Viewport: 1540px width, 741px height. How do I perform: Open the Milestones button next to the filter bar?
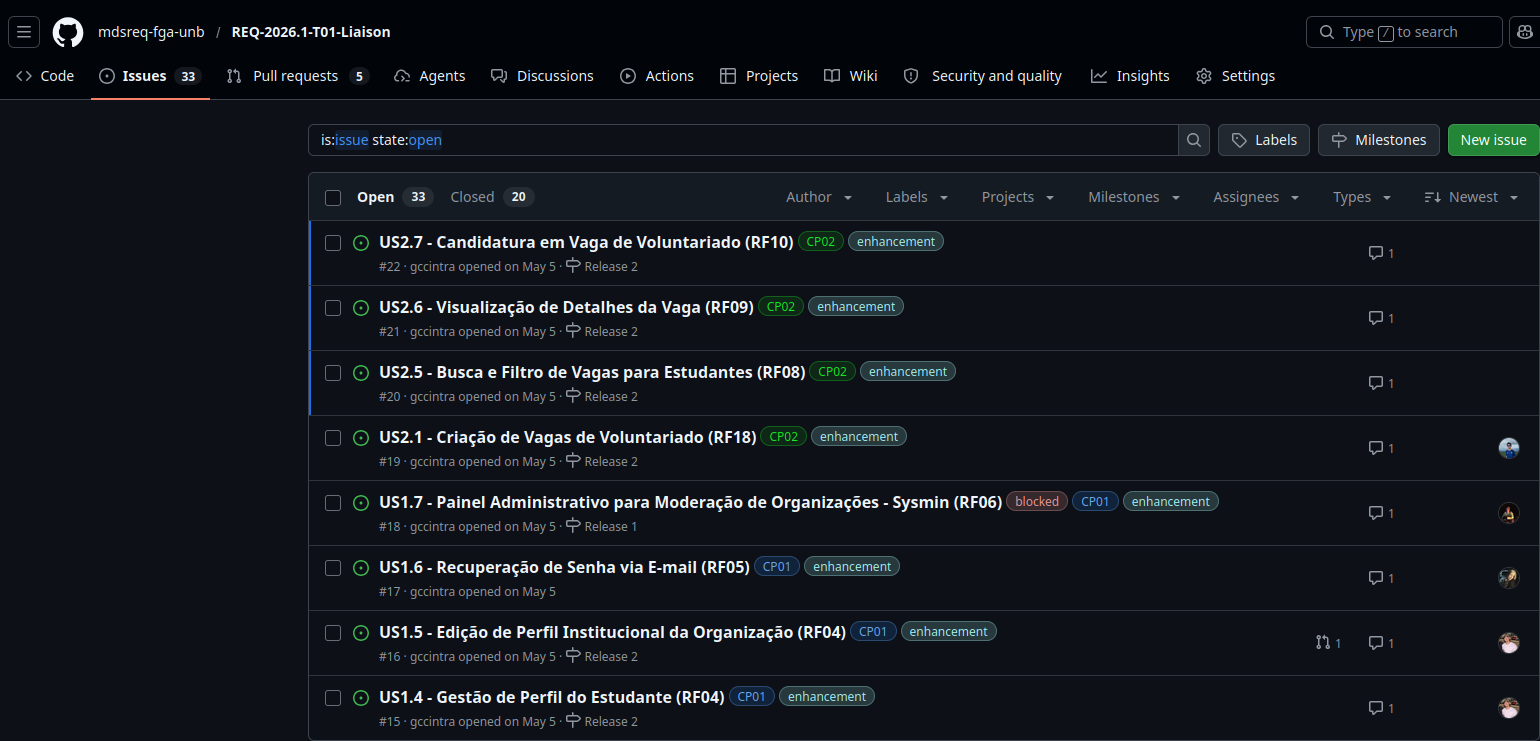pos(1379,140)
